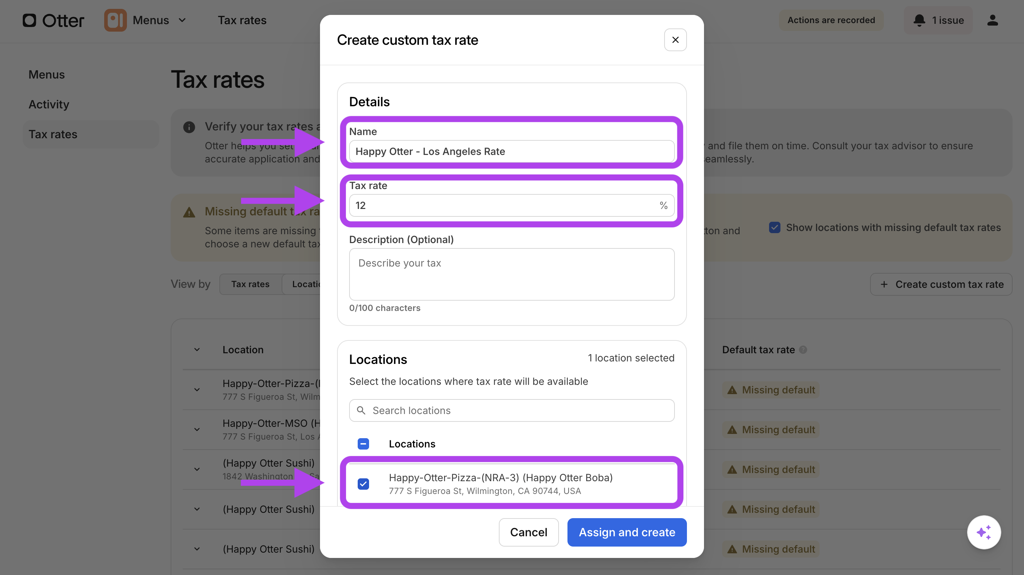This screenshot has width=1024, height=575.
Task: Expand the table header chevron beside Location
Action: [x=197, y=350]
